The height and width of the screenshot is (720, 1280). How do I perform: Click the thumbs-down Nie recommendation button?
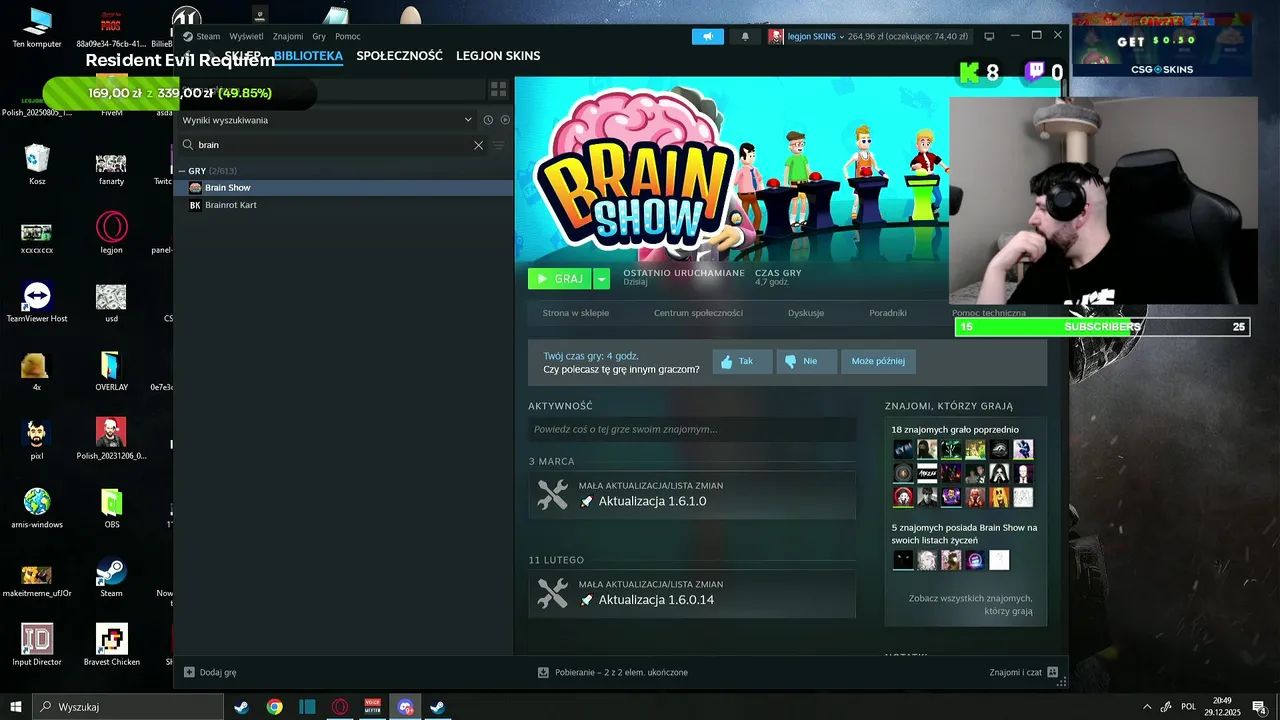click(x=807, y=362)
